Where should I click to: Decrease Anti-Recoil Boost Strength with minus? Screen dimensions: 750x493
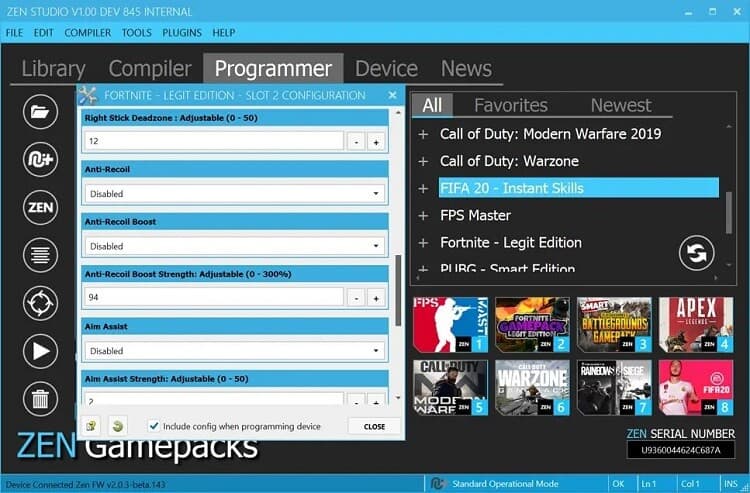356,298
